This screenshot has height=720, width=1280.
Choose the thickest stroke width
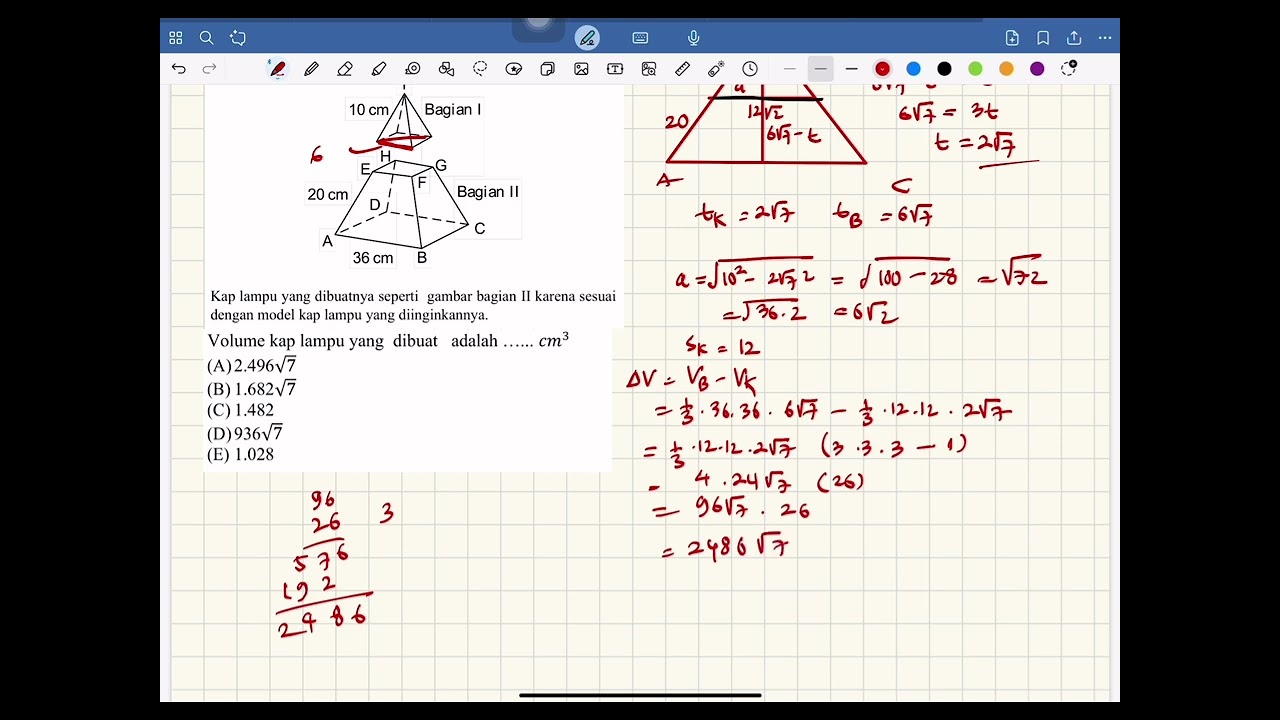click(852, 69)
